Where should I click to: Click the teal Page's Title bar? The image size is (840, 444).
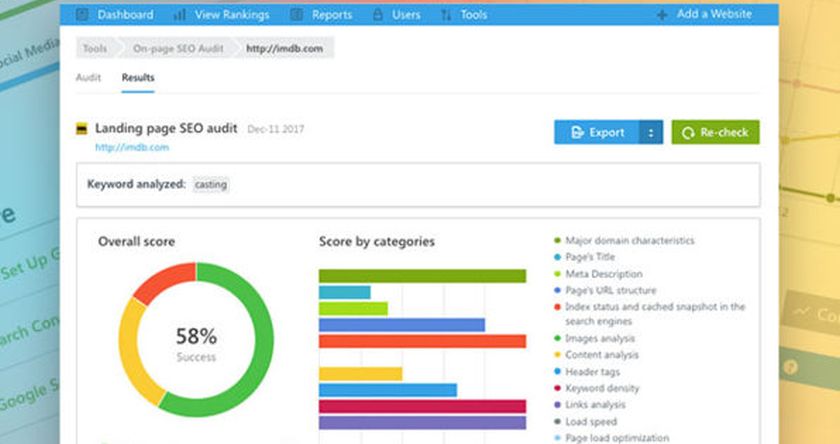344,292
